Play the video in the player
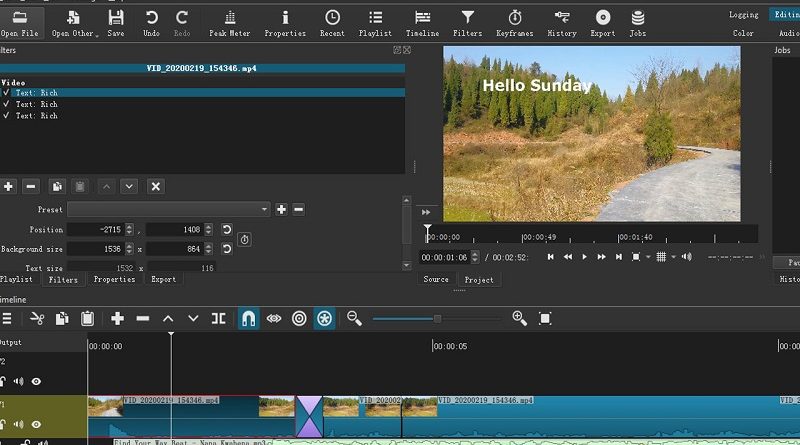 click(585, 257)
